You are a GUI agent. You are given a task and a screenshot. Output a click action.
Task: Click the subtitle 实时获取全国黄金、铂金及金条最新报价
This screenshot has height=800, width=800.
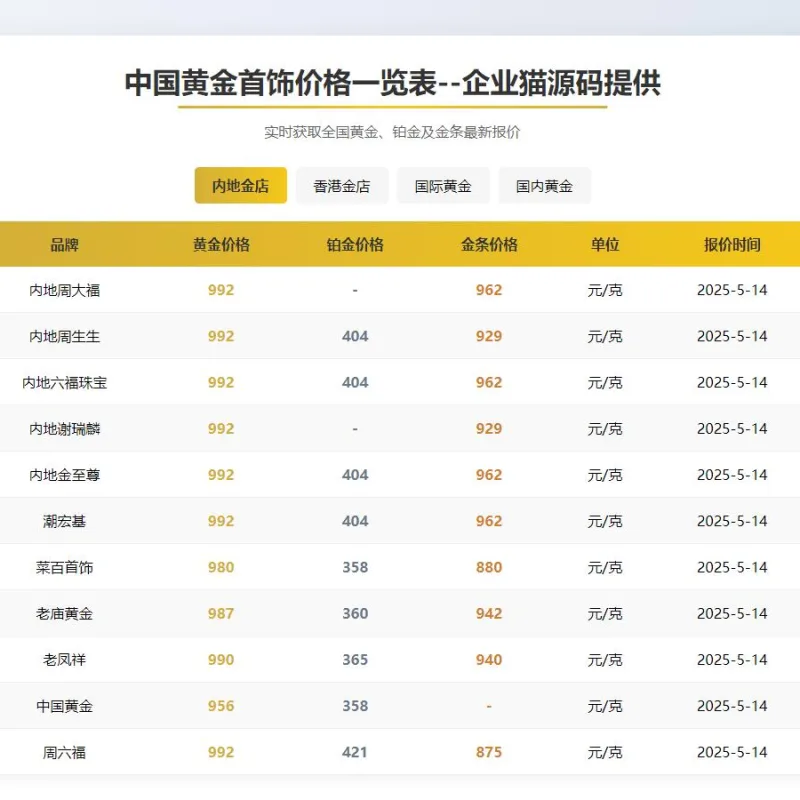pyautogui.click(x=392, y=132)
